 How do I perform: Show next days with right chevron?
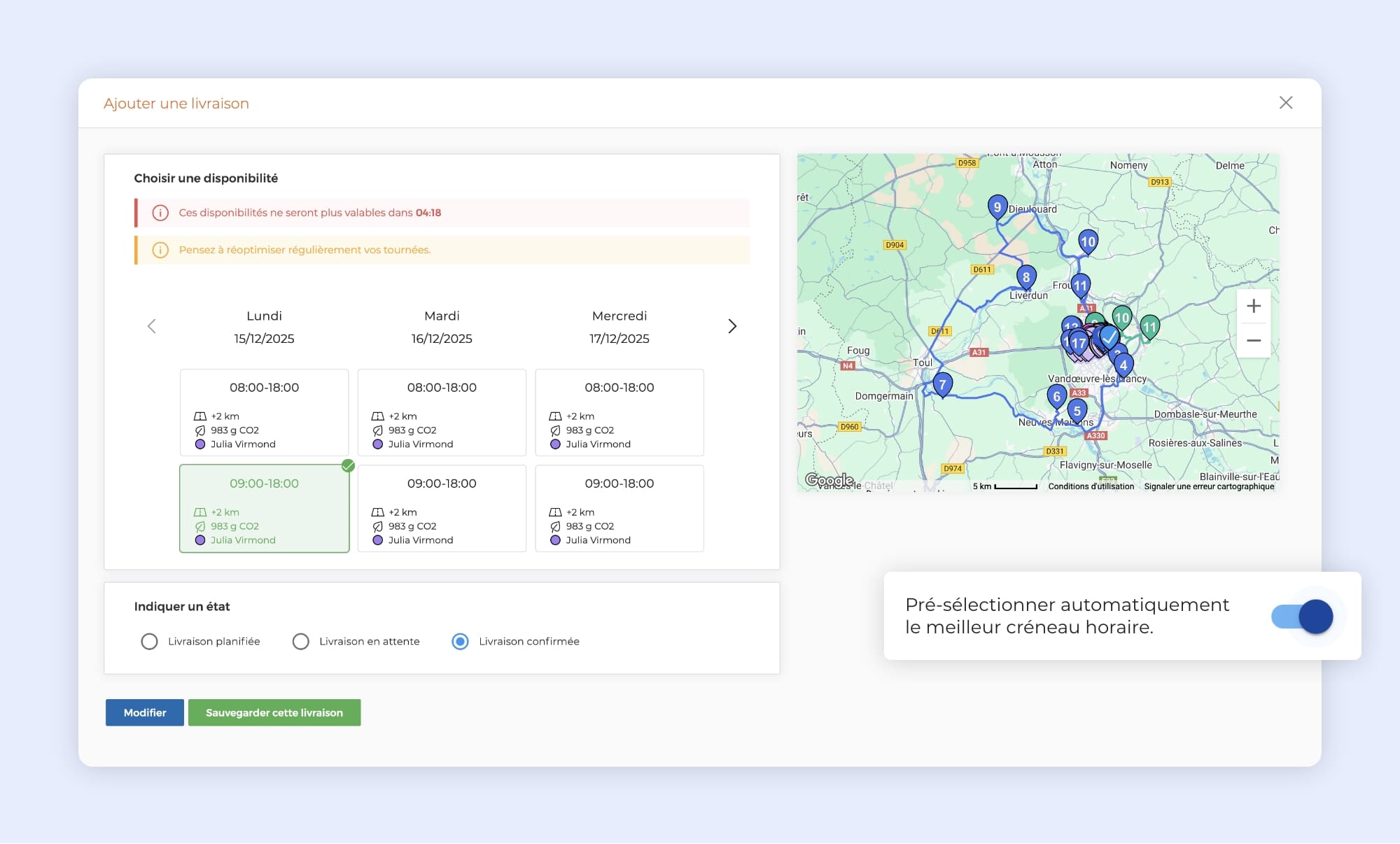pos(732,326)
